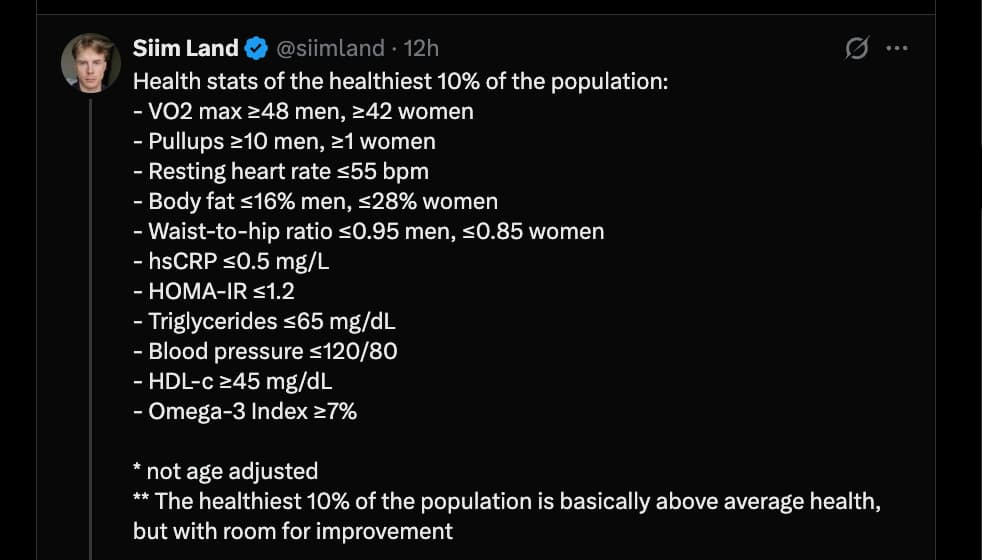Click the VO2 max line of text

[x=303, y=111]
